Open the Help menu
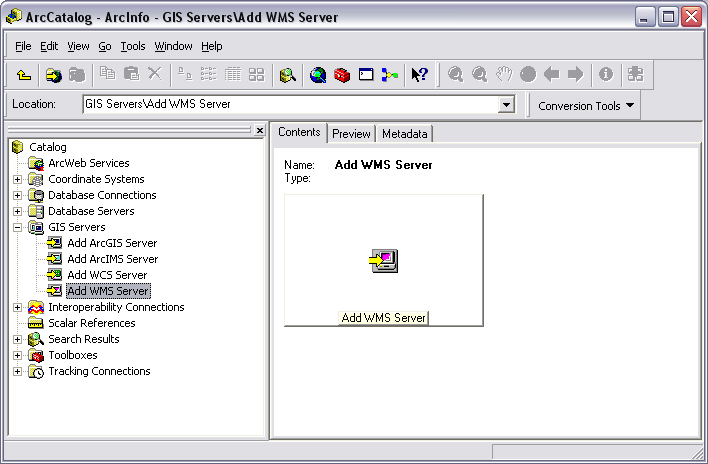The image size is (708, 464). coord(212,46)
